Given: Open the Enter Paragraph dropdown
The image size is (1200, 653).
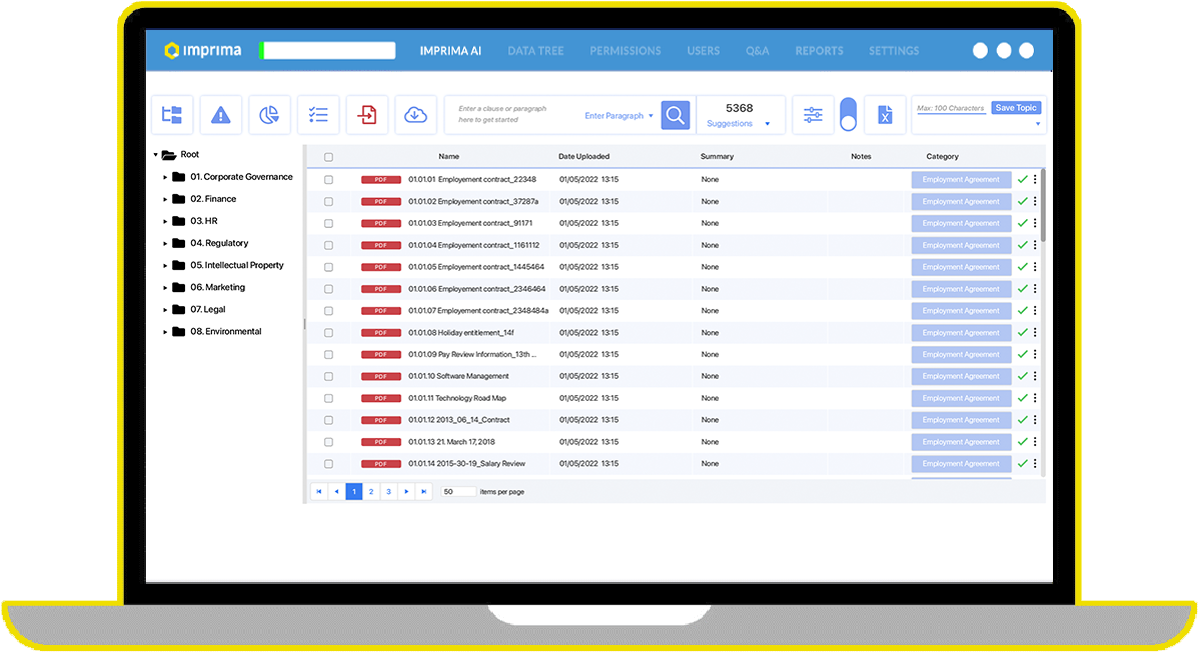Looking at the screenshot, I should coord(619,116).
